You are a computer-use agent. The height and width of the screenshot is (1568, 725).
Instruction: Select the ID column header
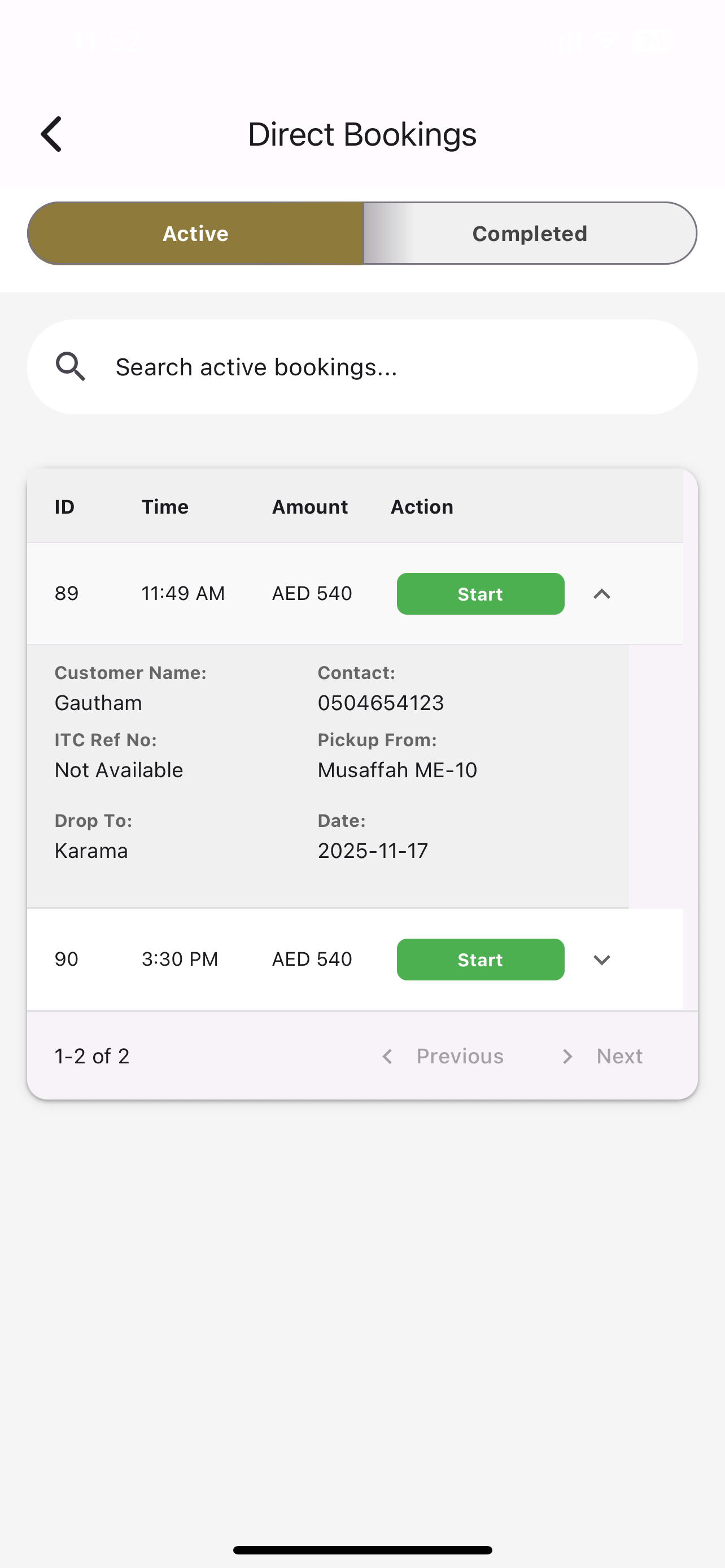click(x=64, y=506)
